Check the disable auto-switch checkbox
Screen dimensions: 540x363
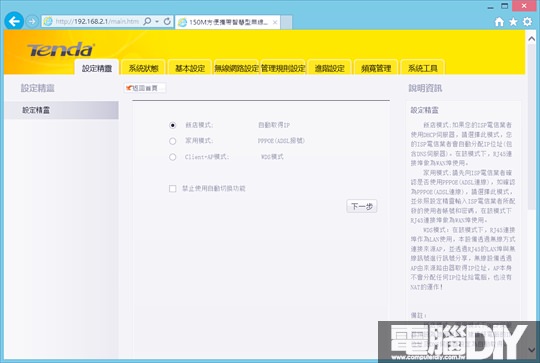pyautogui.click(x=173, y=188)
